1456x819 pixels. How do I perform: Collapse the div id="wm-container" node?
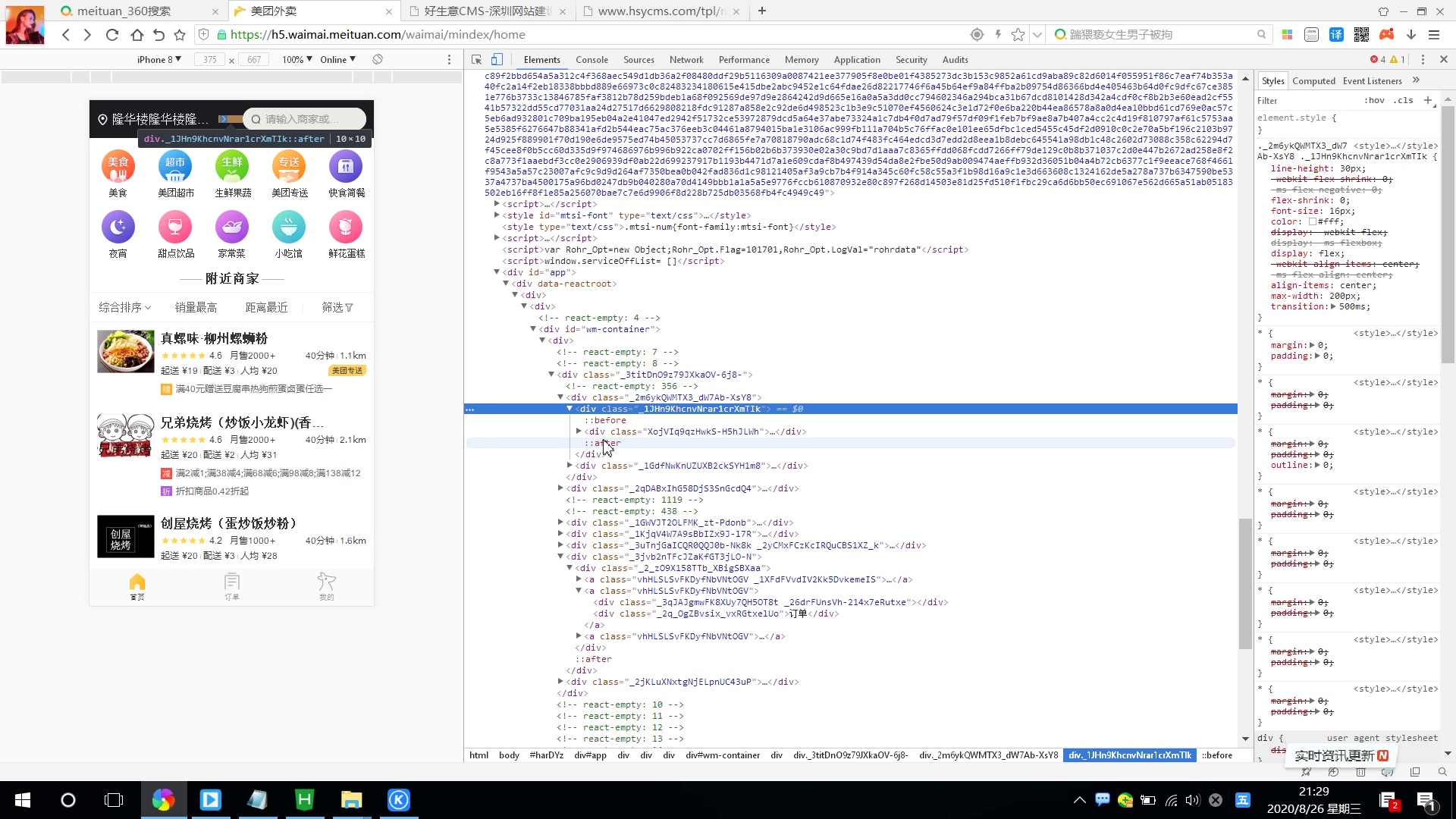[533, 329]
